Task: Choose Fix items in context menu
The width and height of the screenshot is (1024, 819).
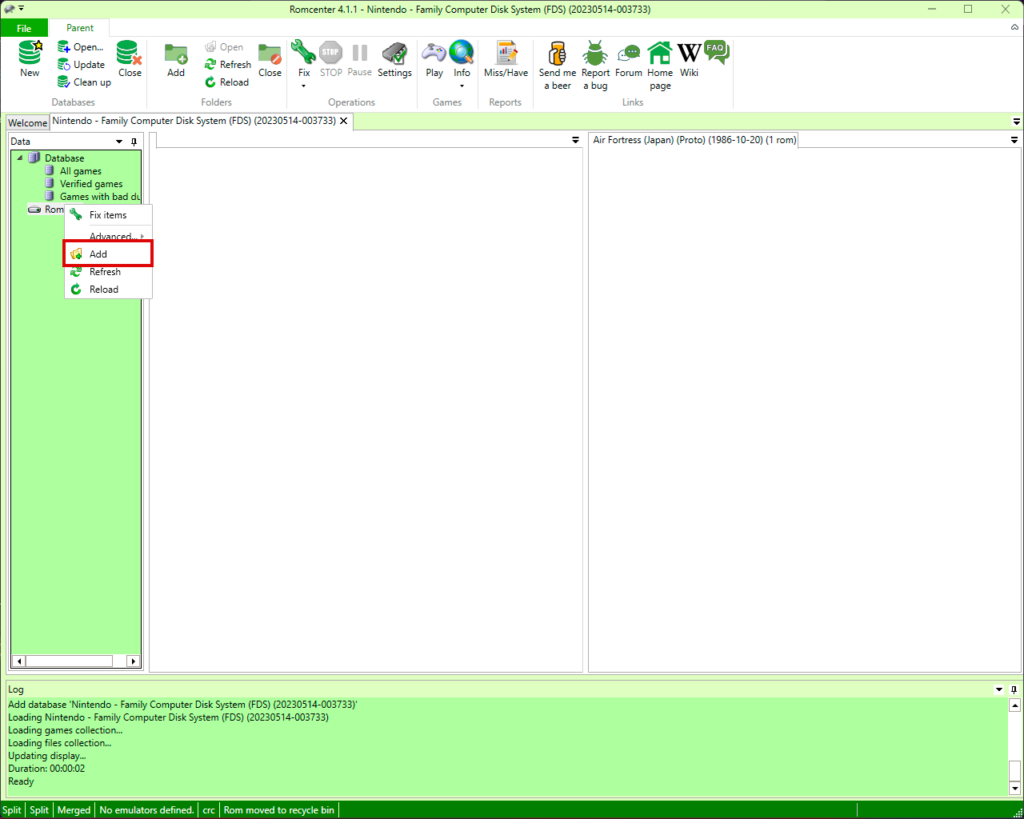Action: (108, 215)
